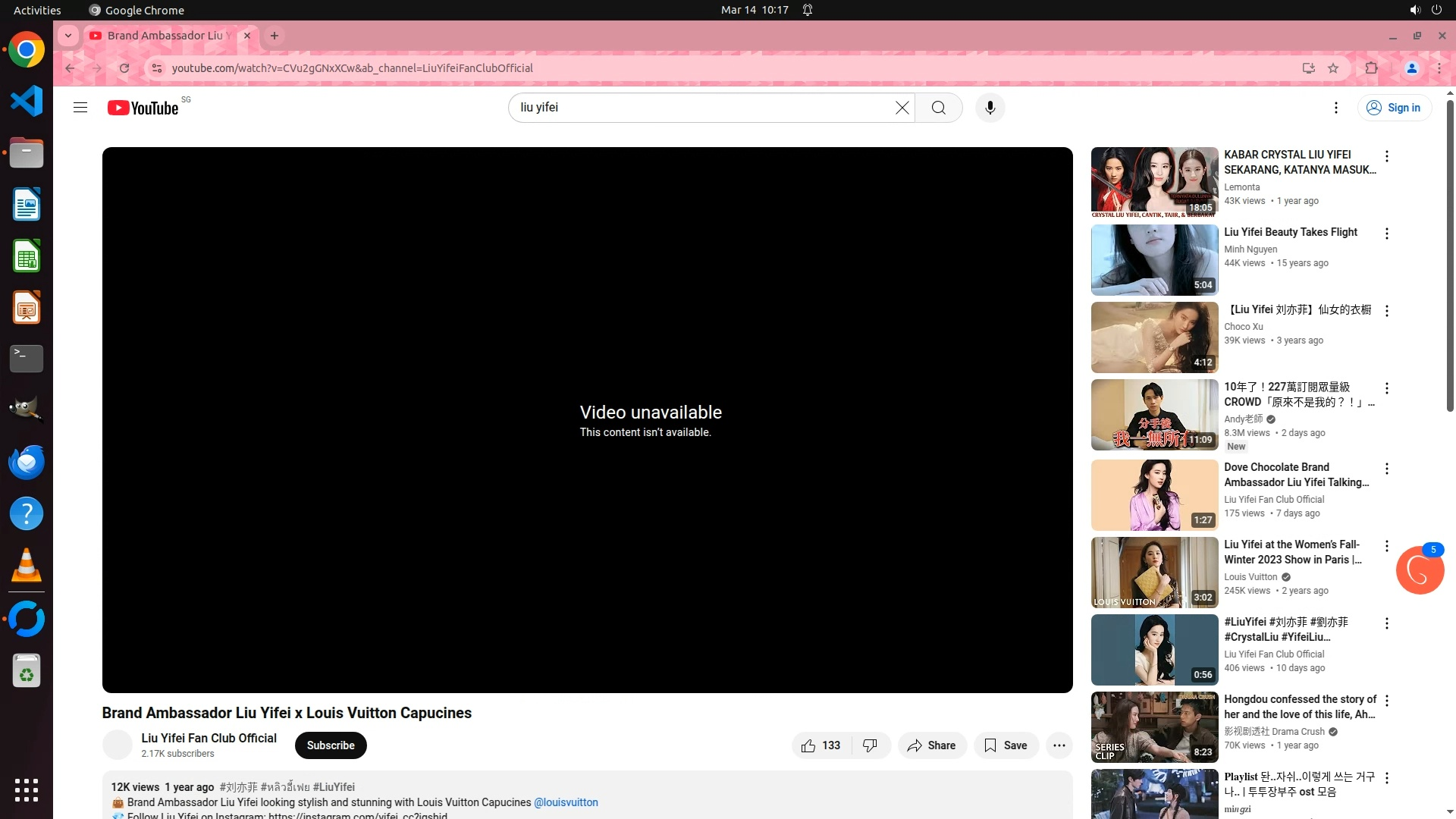Expand the tab search dropdown arrow
Screen dimensions: 1456x819
click(68, 36)
